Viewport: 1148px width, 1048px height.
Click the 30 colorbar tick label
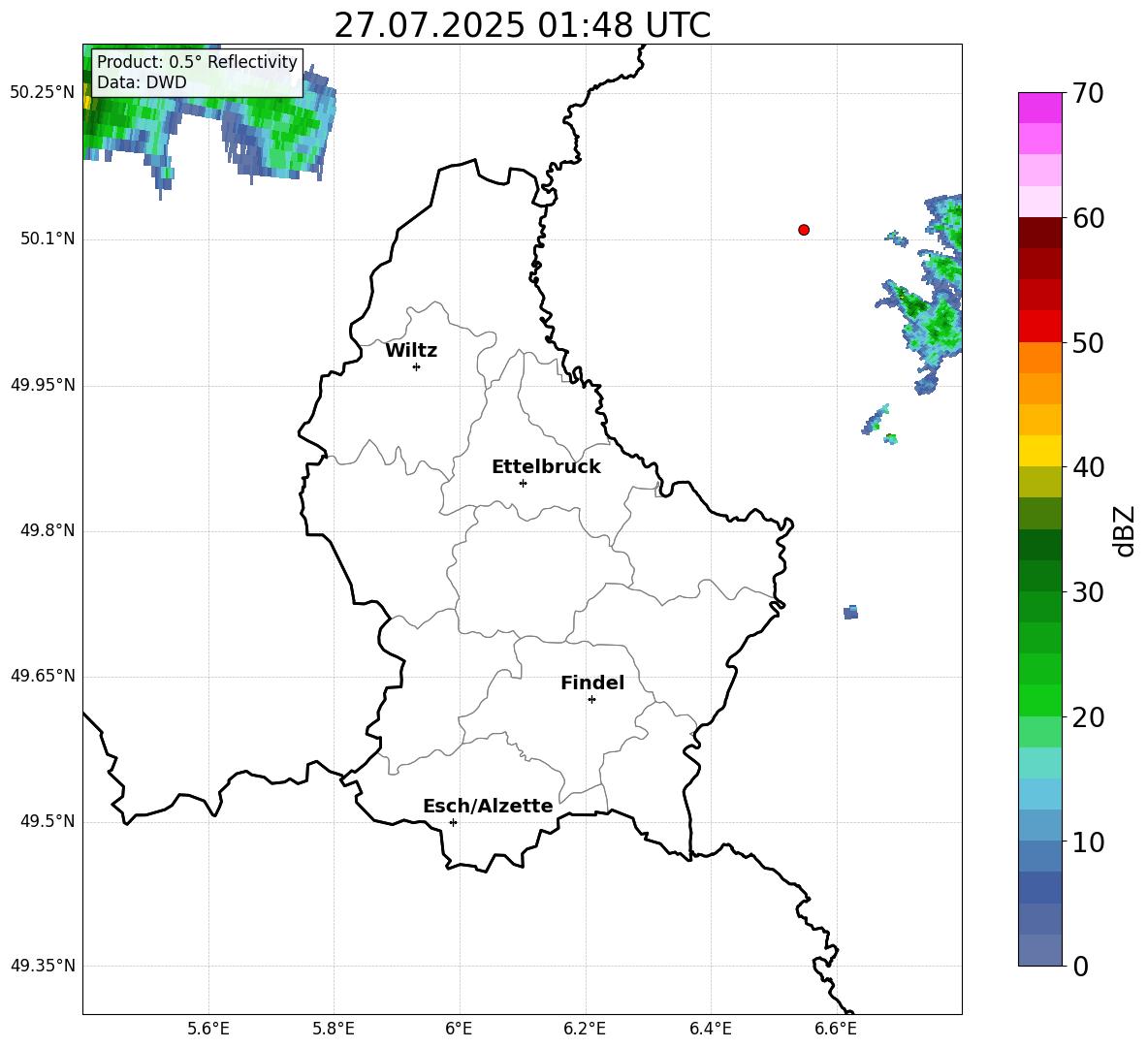coord(1088,592)
